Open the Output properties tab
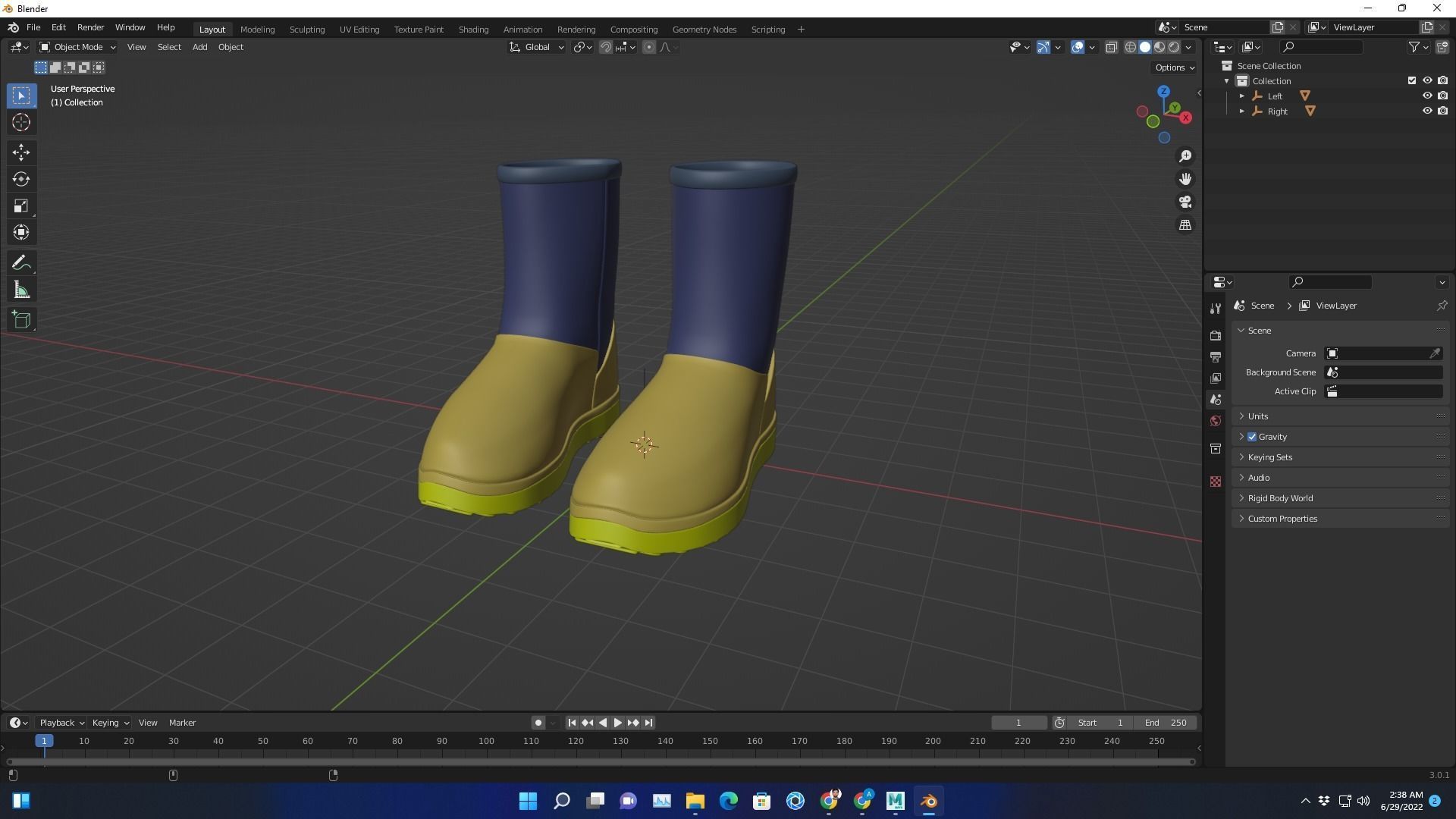Screen dimensions: 1456x819 (x=1216, y=356)
